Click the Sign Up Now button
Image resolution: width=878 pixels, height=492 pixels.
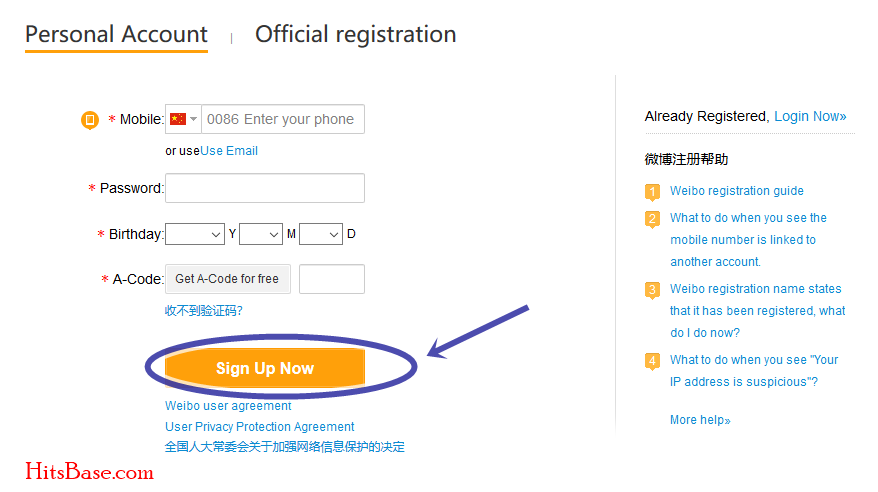(x=265, y=368)
